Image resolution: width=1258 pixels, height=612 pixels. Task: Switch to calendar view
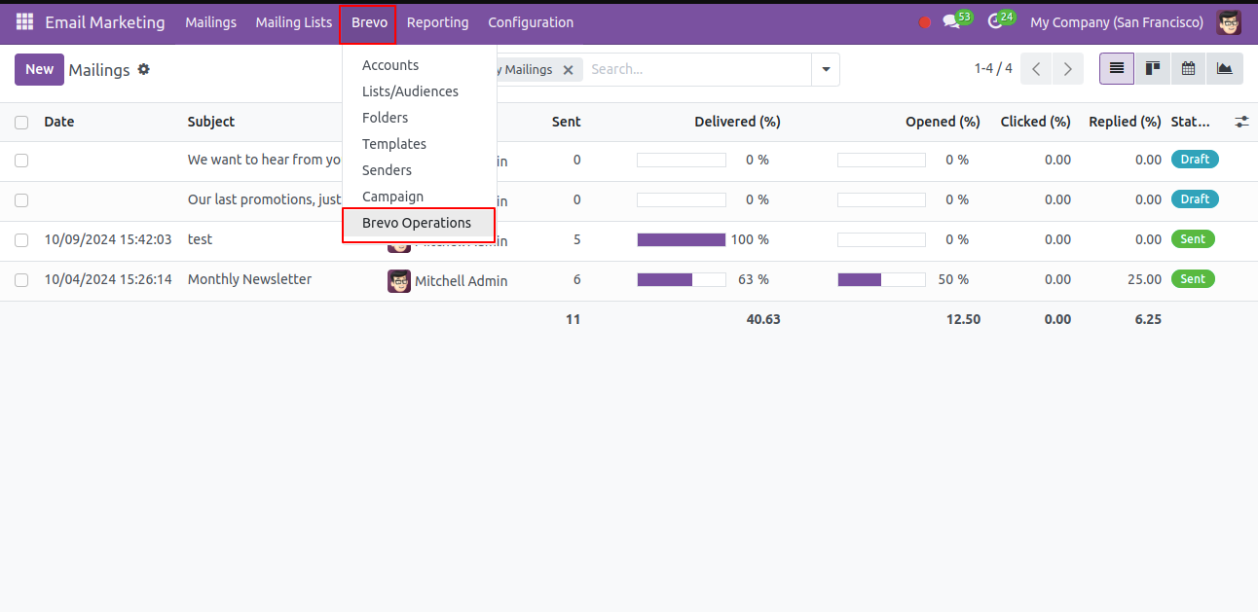[x=1188, y=69]
